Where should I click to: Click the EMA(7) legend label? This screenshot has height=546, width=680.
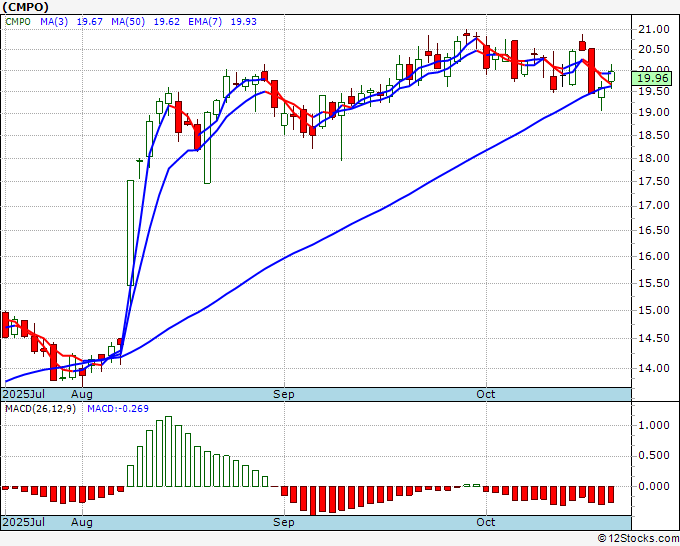[205, 22]
